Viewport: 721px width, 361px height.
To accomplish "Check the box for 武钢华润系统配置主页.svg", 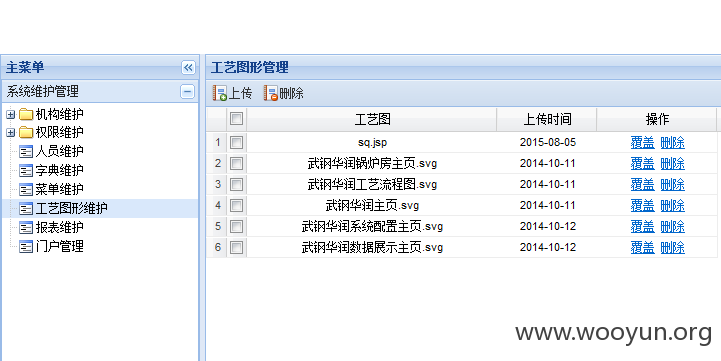I will pos(236,226).
